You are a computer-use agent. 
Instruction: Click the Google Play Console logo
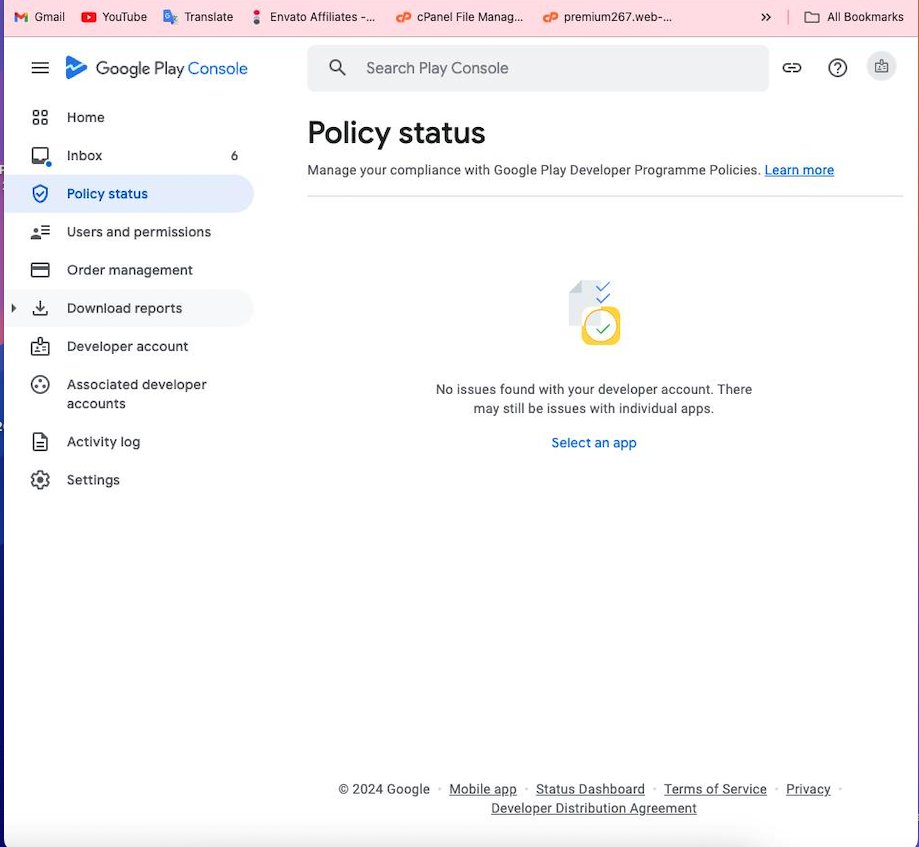156,68
